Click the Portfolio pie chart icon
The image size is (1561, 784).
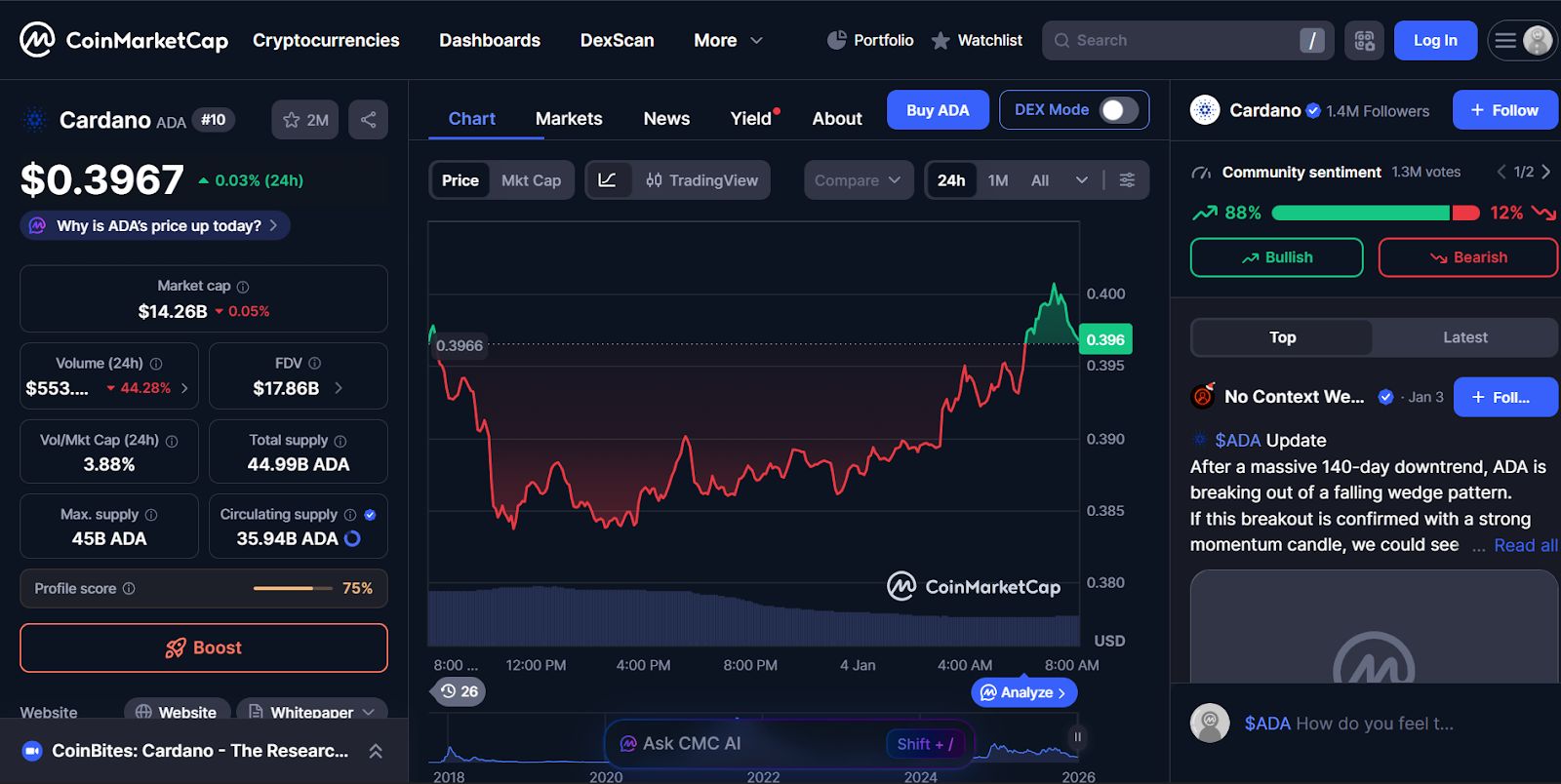tap(837, 41)
